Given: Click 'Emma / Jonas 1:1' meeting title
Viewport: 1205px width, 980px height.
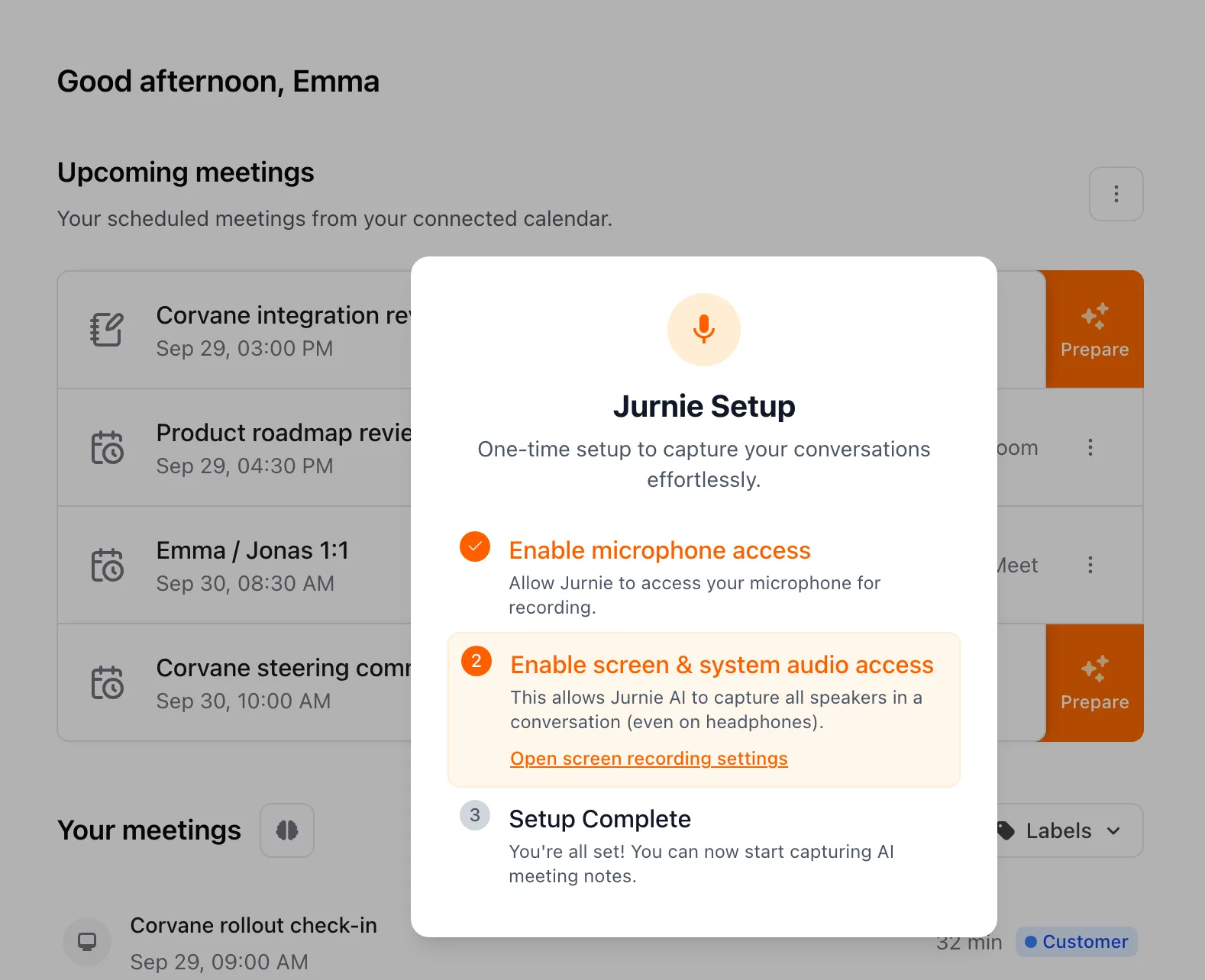Looking at the screenshot, I should point(253,550).
